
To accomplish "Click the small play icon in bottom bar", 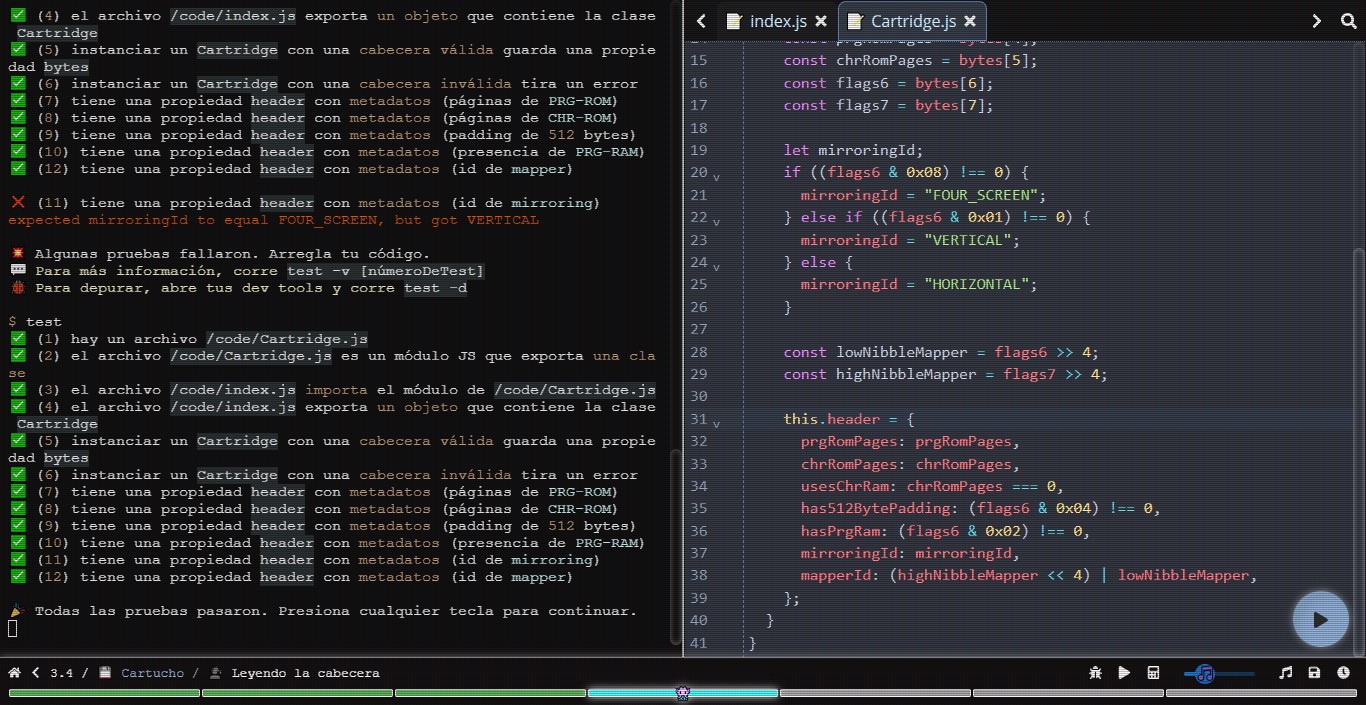I will point(1124,673).
